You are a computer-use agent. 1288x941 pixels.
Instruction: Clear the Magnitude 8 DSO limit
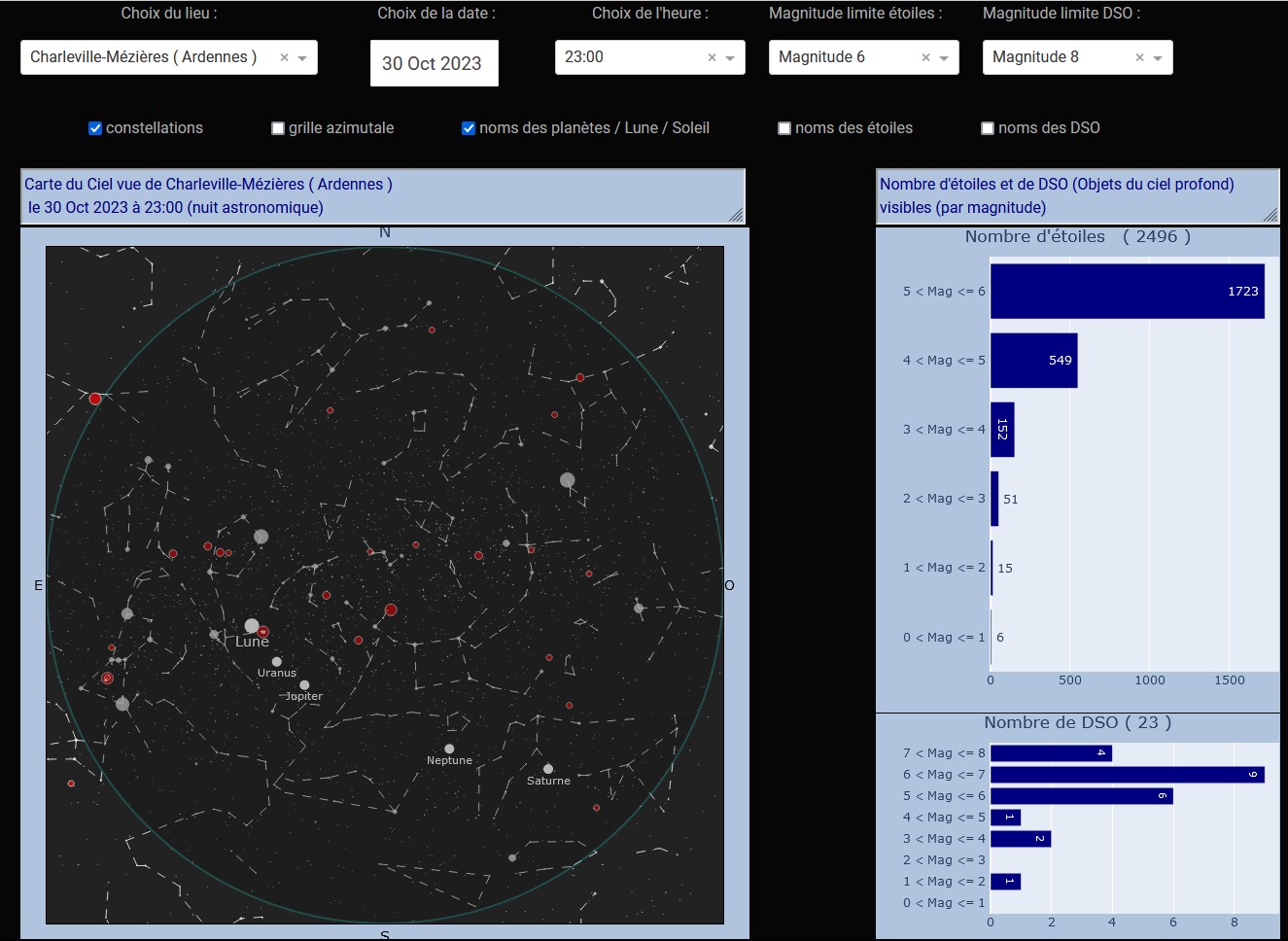pyautogui.click(x=1139, y=57)
